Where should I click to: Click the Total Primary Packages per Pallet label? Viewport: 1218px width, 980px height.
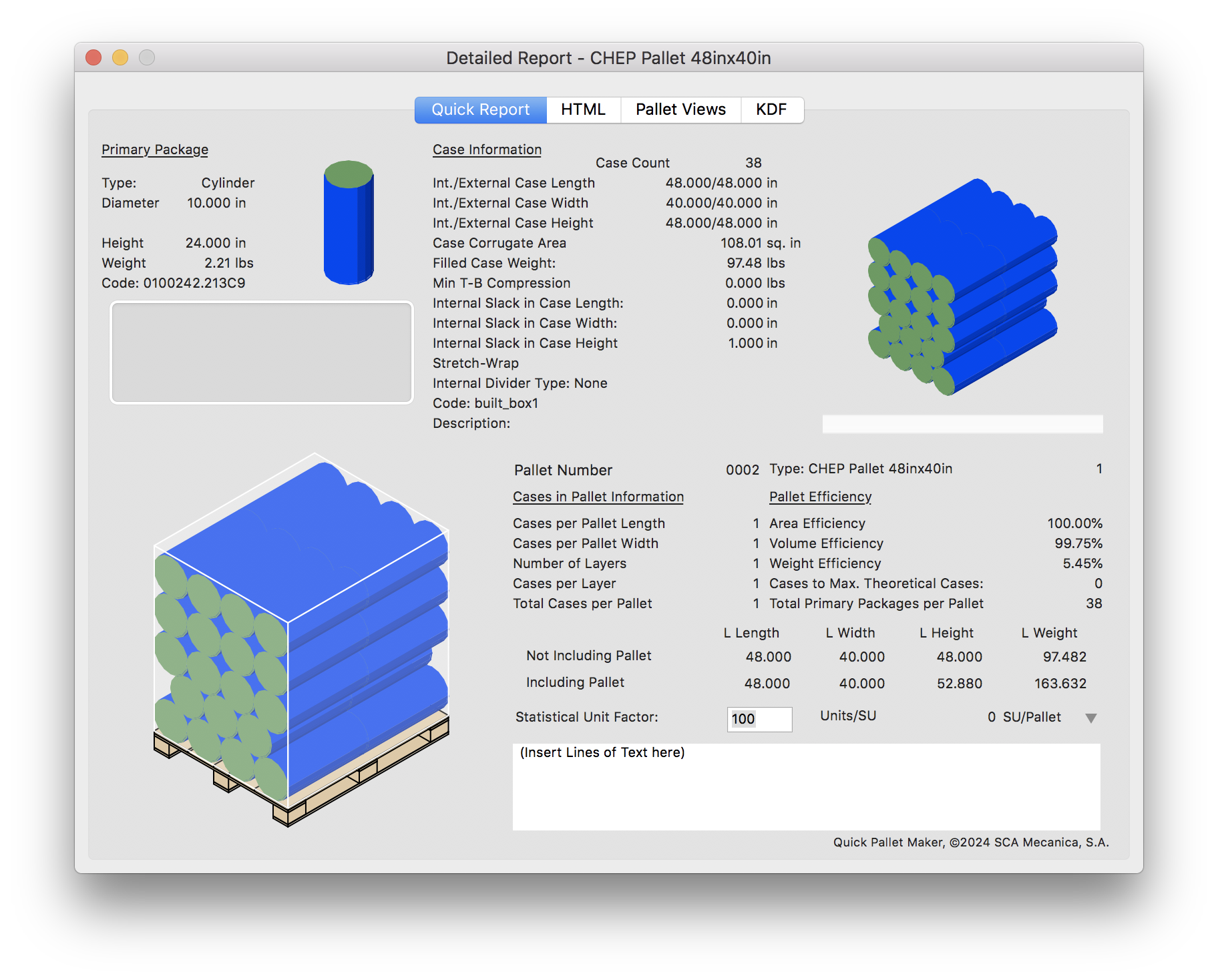(876, 603)
